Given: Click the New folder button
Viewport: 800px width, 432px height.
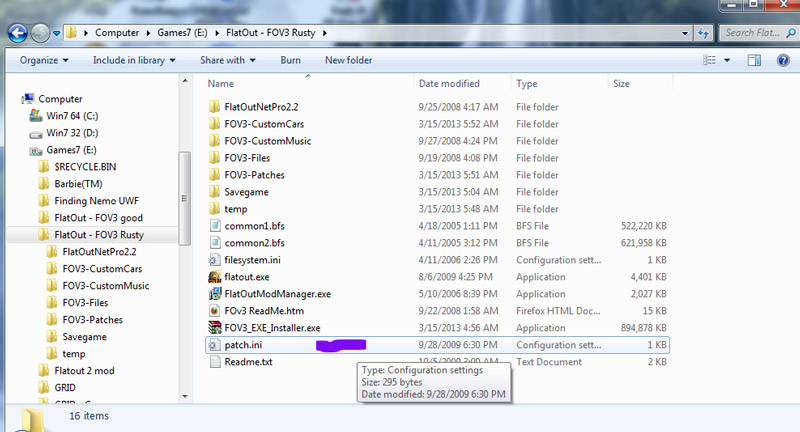Looking at the screenshot, I should [x=348, y=60].
